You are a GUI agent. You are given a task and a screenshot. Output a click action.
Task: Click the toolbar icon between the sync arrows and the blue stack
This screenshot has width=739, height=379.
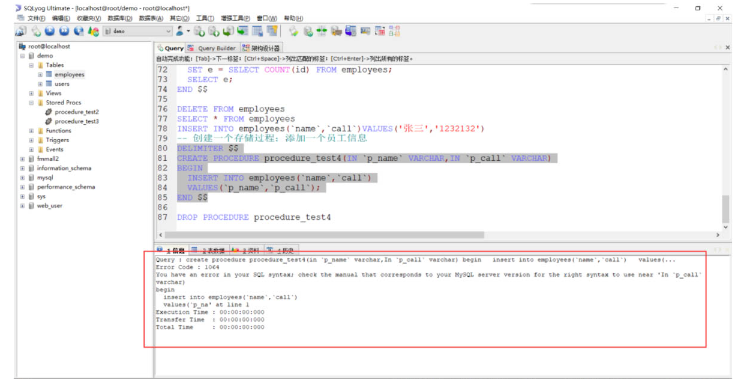click(336, 32)
